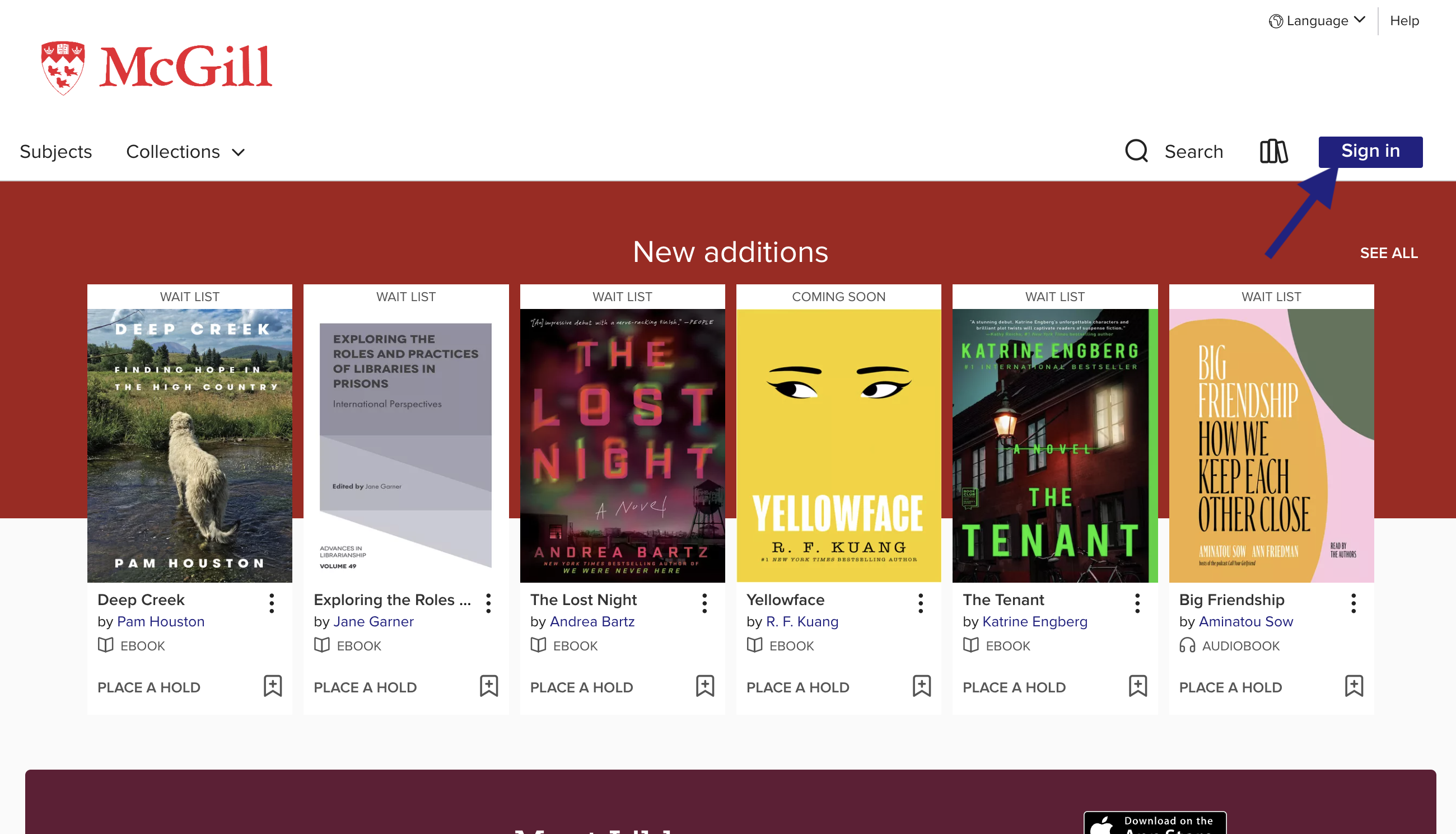Expand the Language dropdown

tap(1317, 21)
